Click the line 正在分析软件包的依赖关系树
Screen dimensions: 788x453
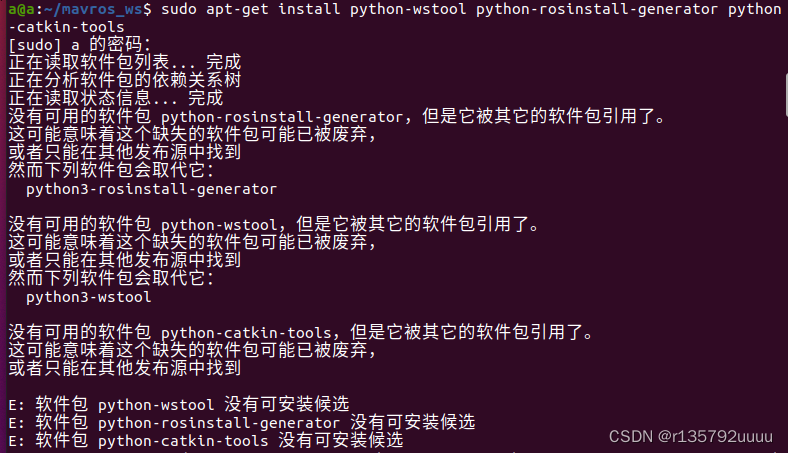(125, 80)
